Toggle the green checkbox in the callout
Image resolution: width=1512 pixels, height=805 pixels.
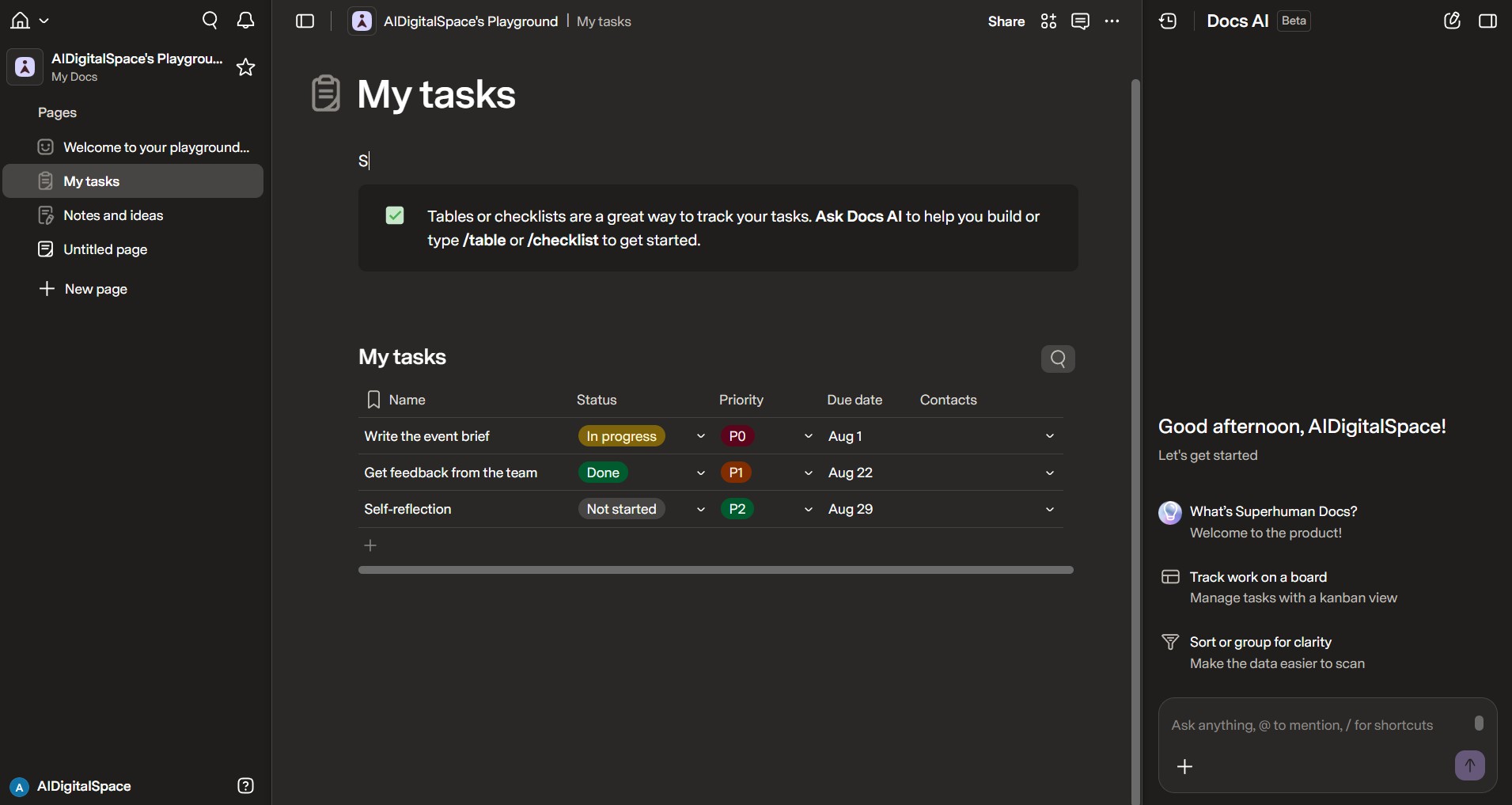395,215
